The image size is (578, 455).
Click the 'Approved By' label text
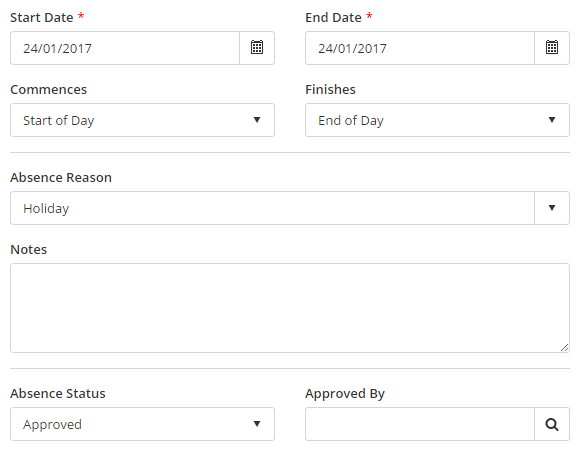tap(345, 394)
